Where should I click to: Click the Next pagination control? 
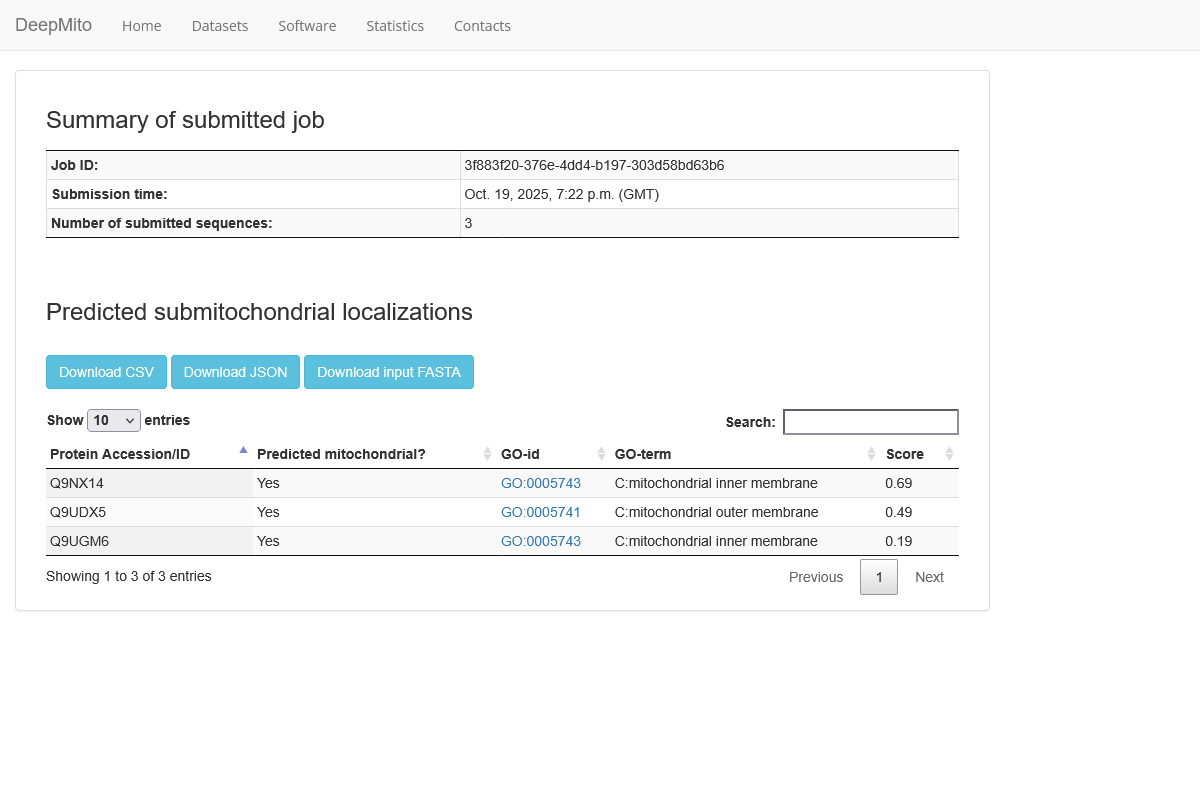point(929,577)
